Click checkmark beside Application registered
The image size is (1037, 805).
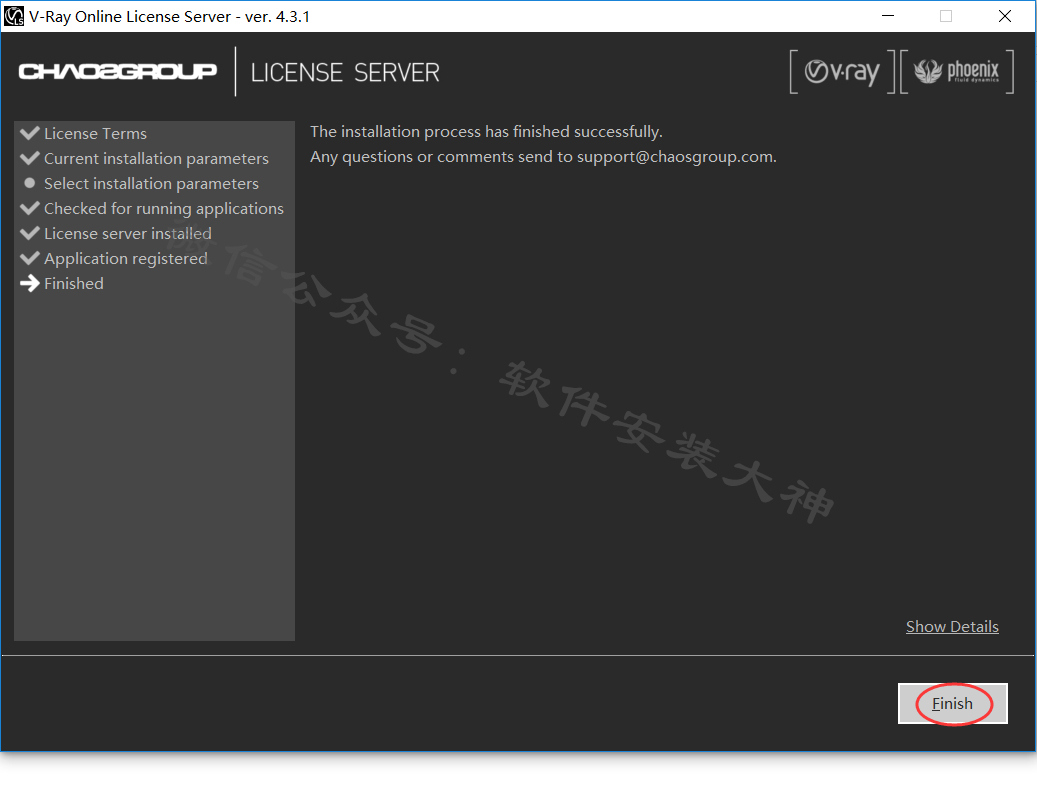pos(30,258)
